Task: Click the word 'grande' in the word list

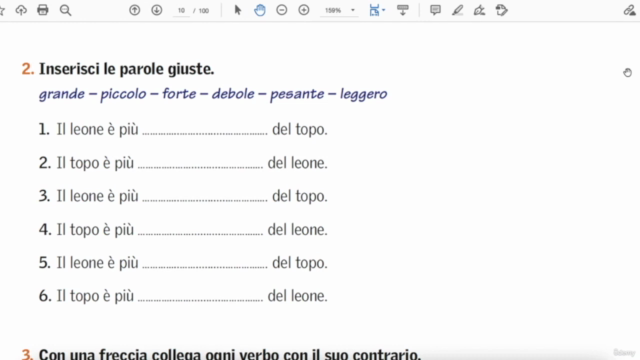Action: (62, 94)
